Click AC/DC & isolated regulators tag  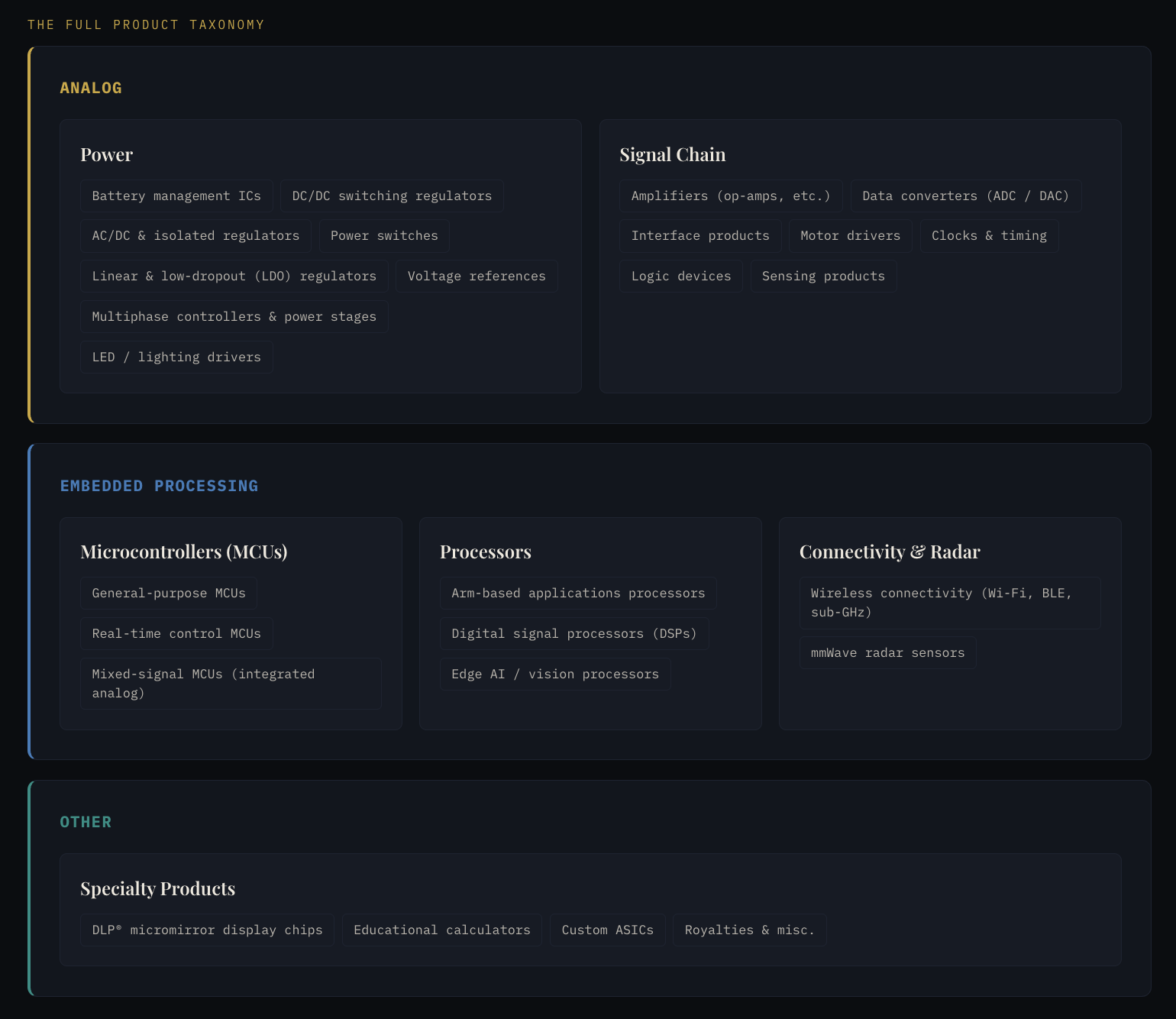195,236
